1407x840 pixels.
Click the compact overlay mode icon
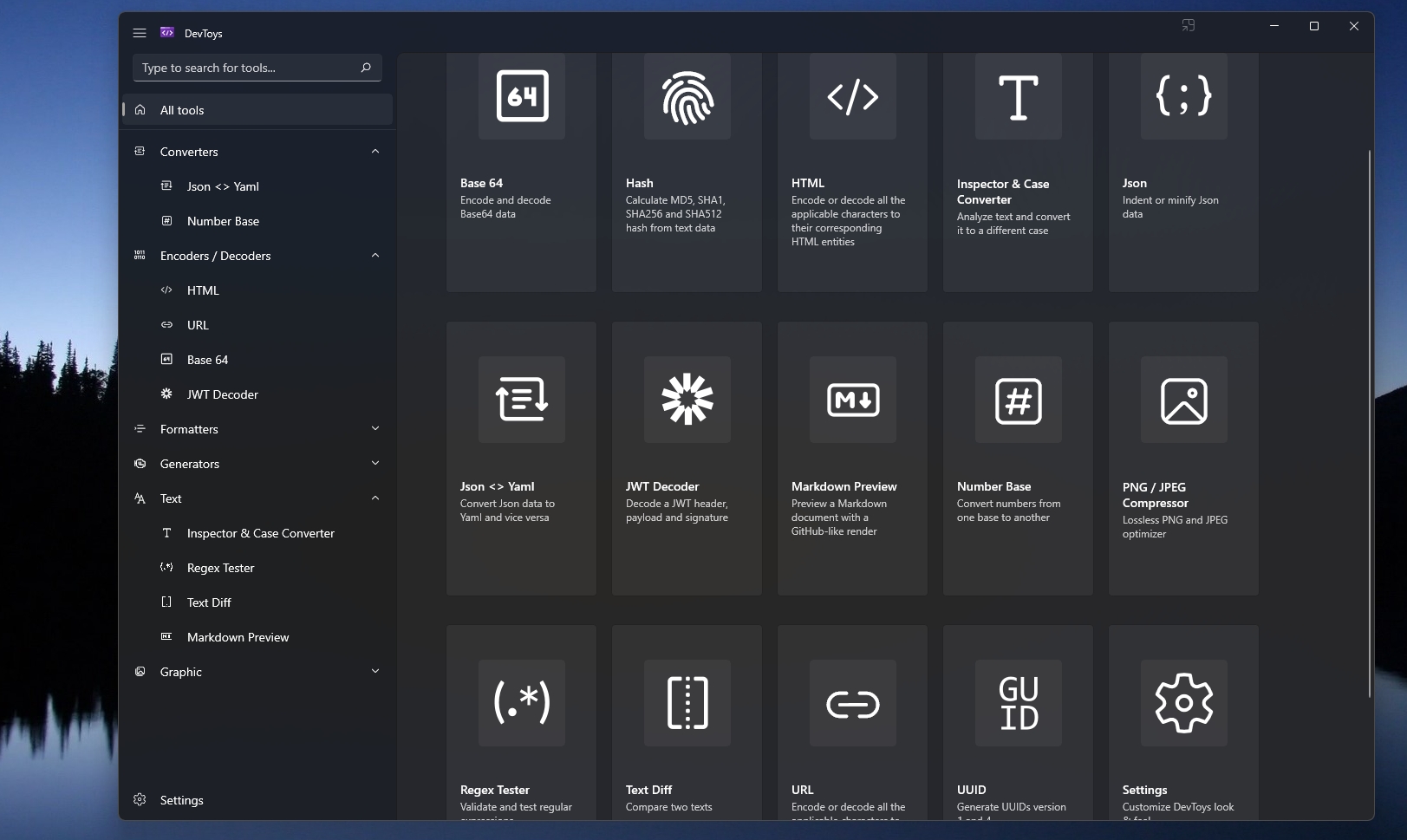point(1189,26)
